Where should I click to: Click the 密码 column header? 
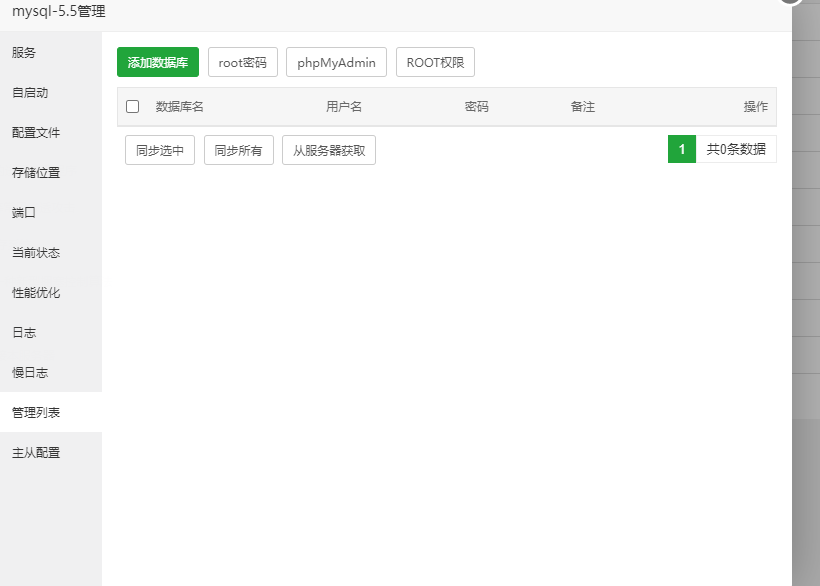(476, 107)
